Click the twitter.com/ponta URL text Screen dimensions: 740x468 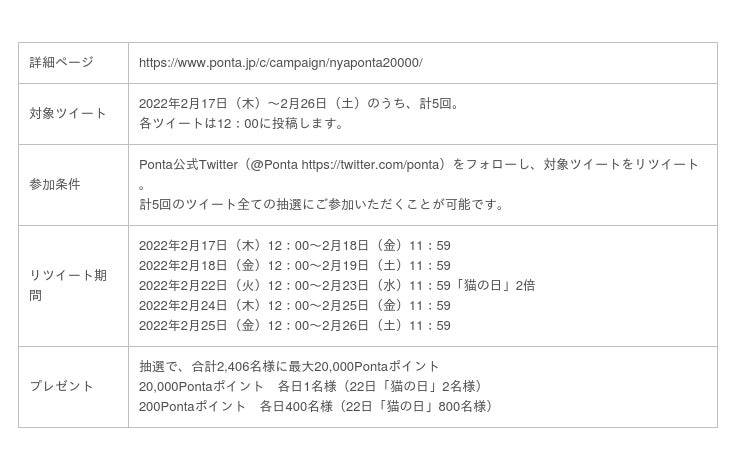(372, 164)
